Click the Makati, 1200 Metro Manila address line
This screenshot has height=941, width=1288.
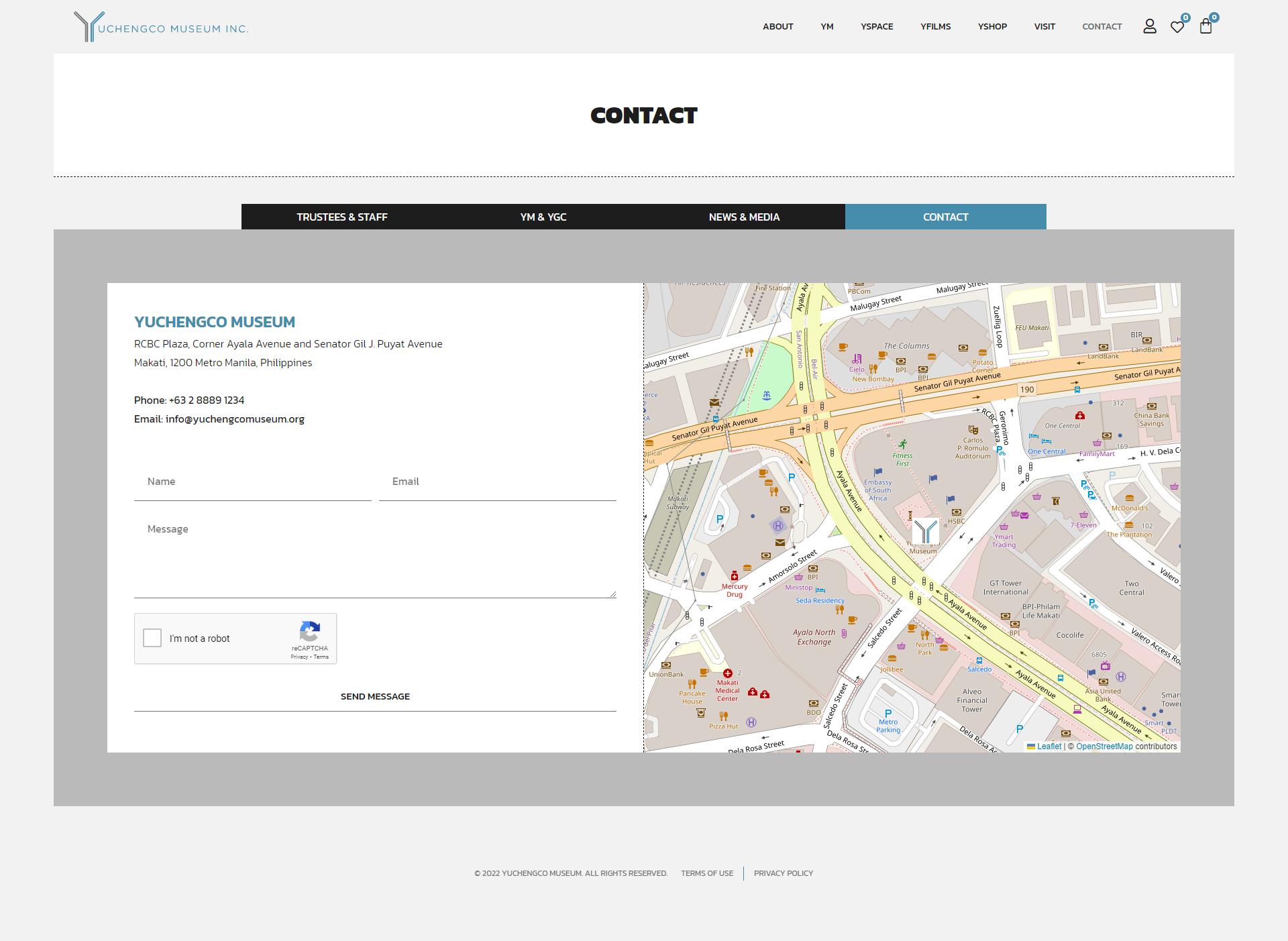tap(223, 363)
